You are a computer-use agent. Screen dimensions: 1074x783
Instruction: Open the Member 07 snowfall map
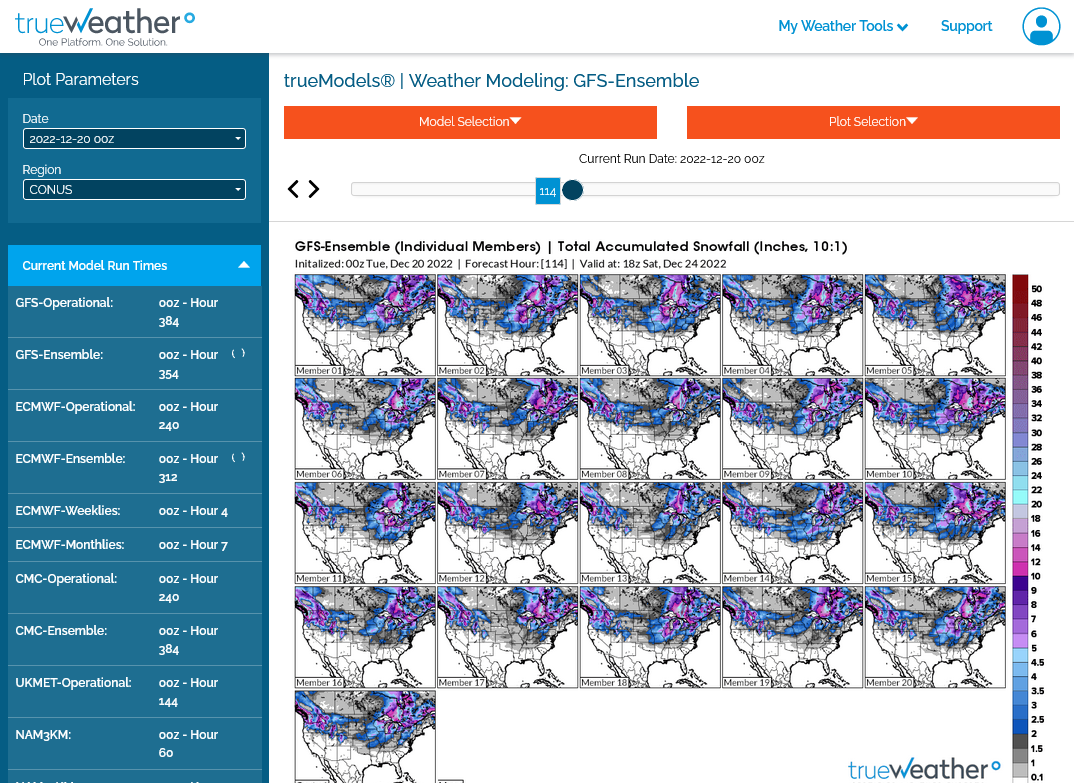(508, 429)
